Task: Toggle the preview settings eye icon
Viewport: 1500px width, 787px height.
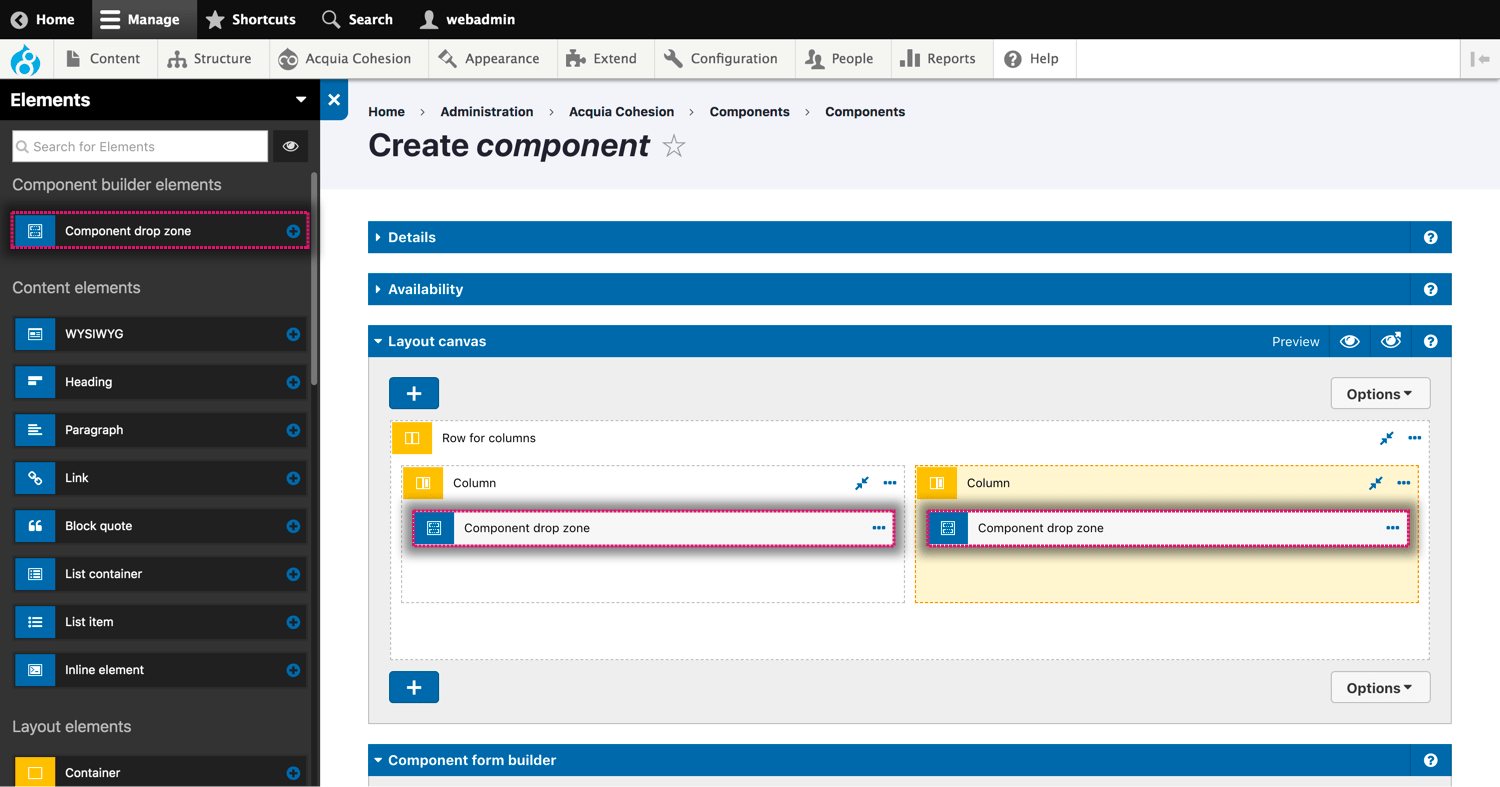Action: click(x=1390, y=341)
